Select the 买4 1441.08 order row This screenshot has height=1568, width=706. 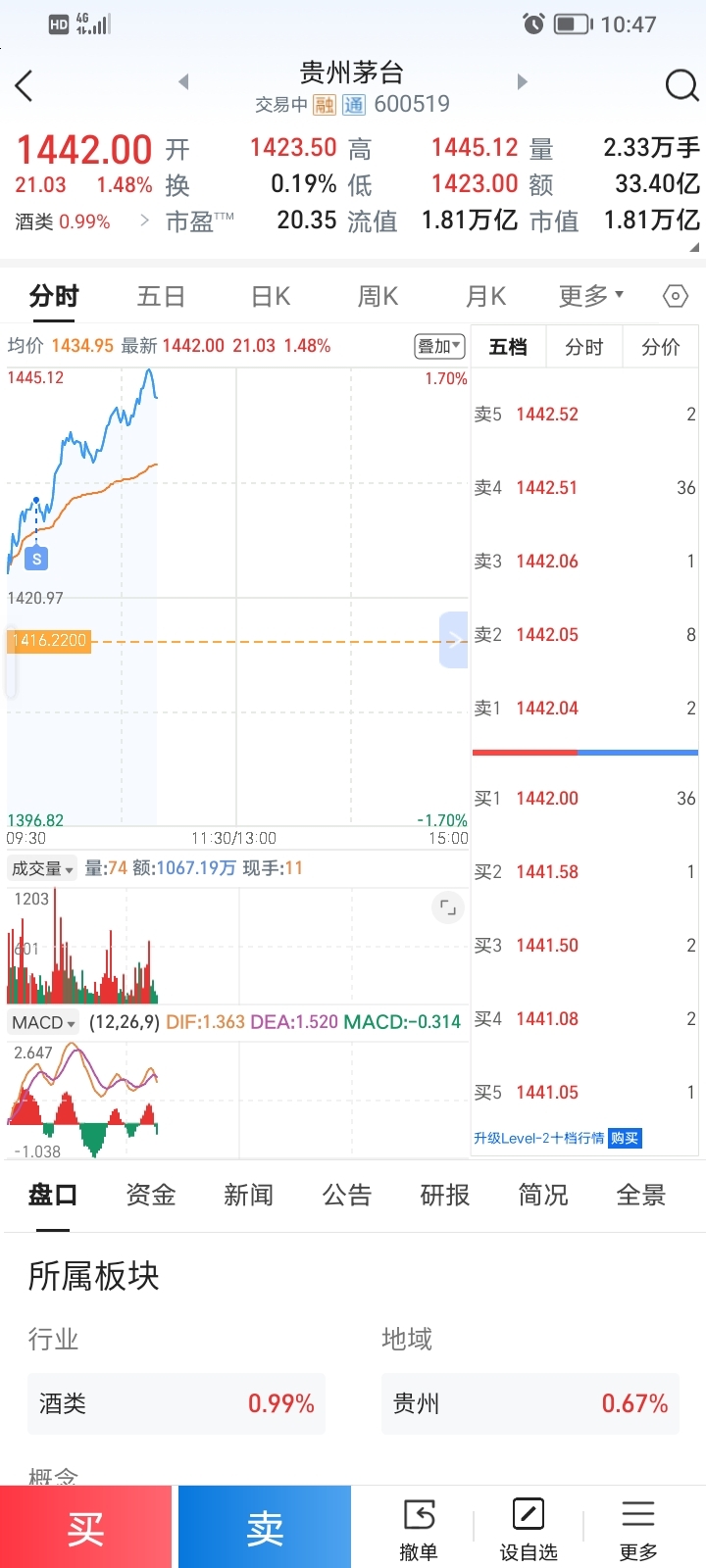tap(584, 1019)
